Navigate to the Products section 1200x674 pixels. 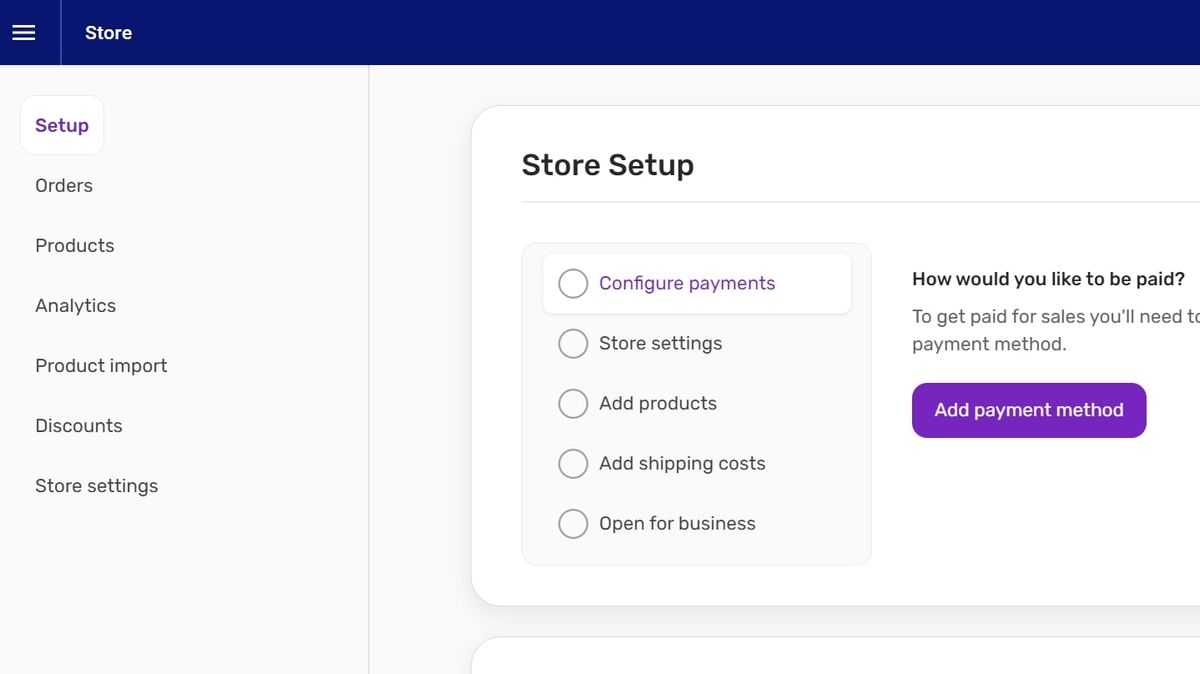(74, 245)
